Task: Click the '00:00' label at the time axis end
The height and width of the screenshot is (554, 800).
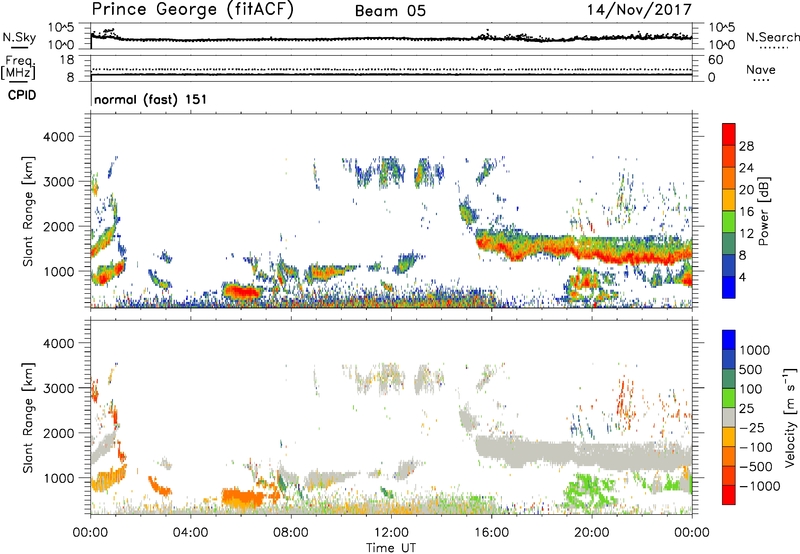Action: [x=692, y=533]
